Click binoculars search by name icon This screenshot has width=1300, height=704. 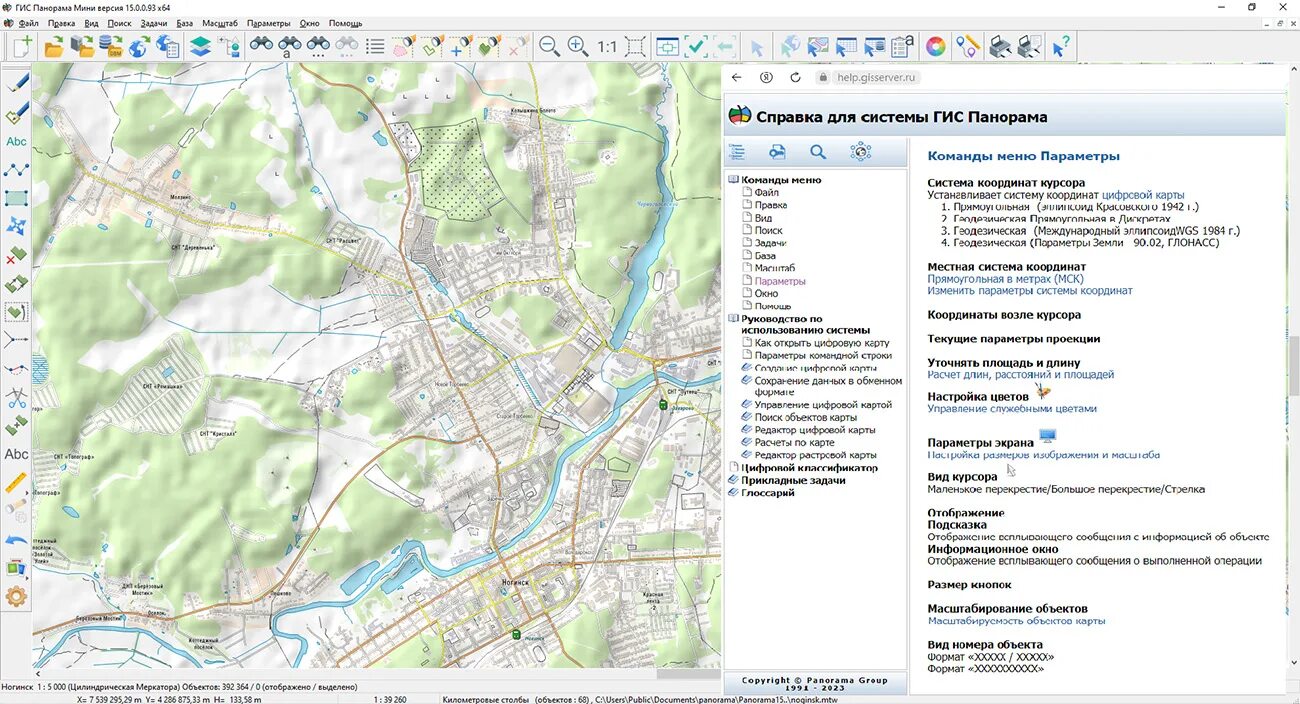point(290,46)
